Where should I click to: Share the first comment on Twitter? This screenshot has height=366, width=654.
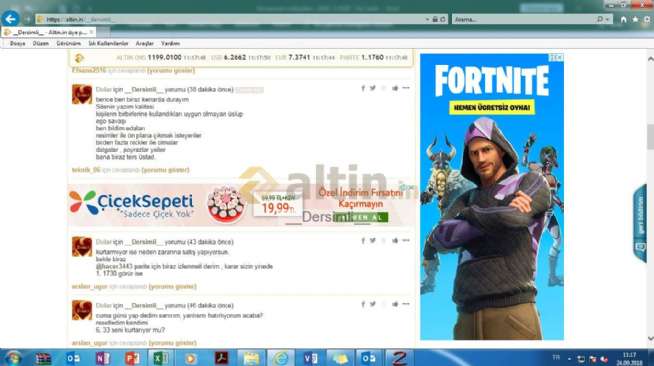[372, 88]
